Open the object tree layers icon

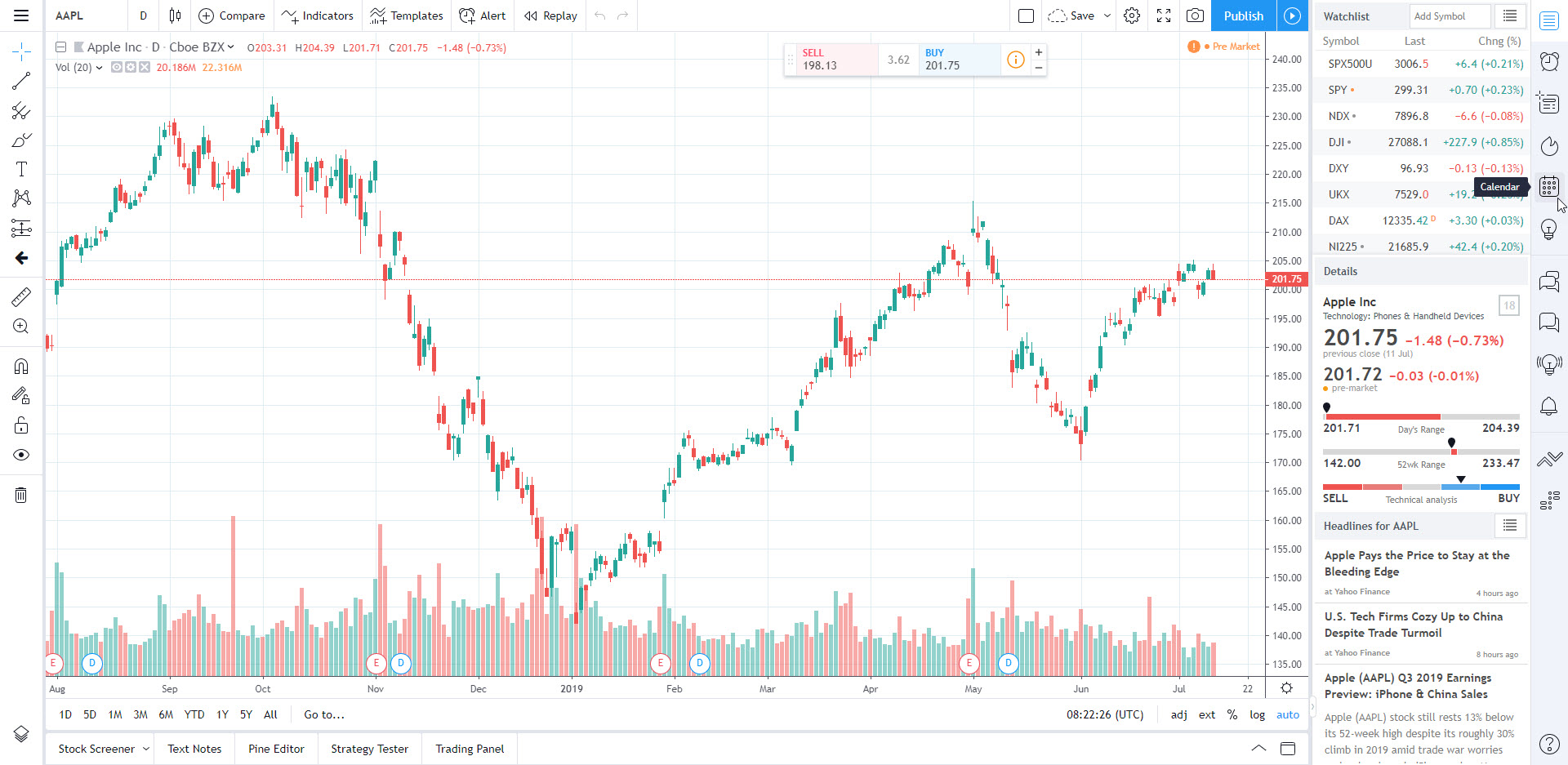click(x=21, y=733)
